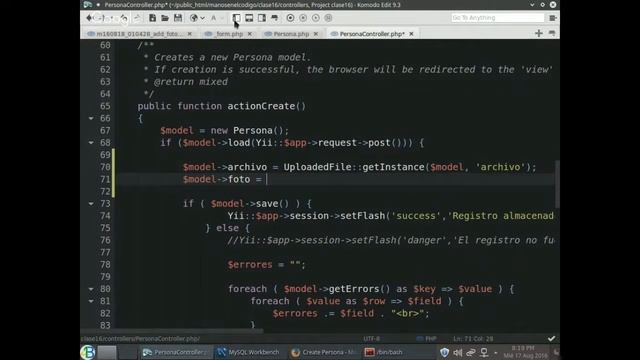Click 'UploadedFile' on line 70
640x360 pixels.
[x=318, y=167]
